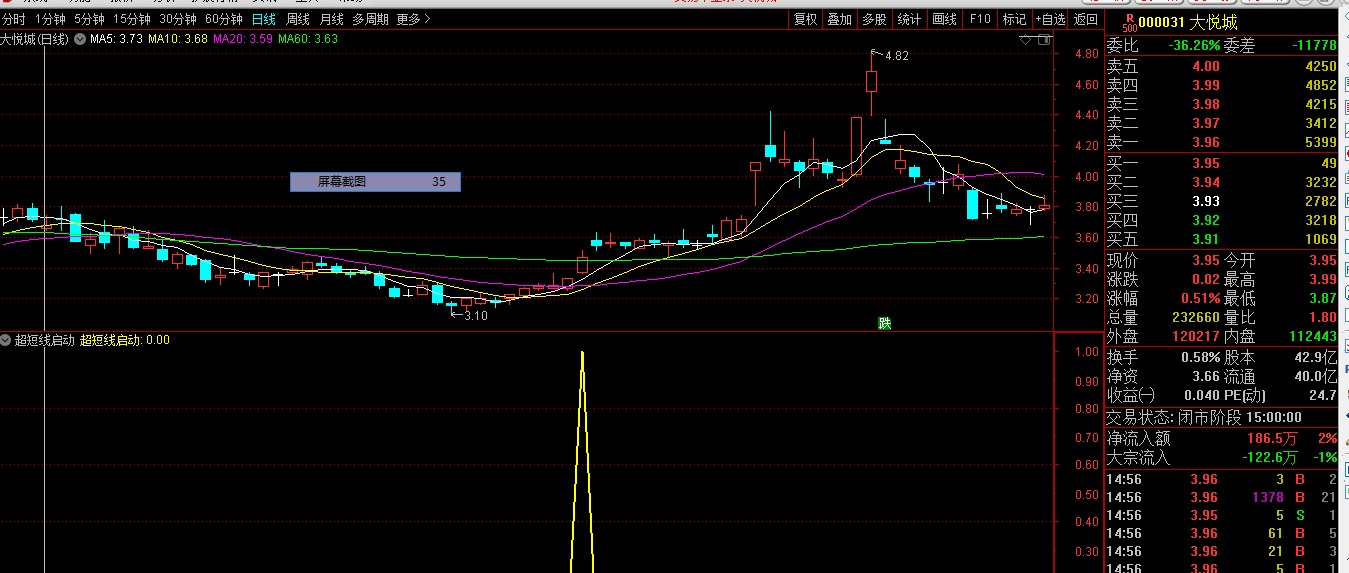The width and height of the screenshot is (1349, 573).
Task: Click the 净流入额 186.5万 row
Action: 1221,439
